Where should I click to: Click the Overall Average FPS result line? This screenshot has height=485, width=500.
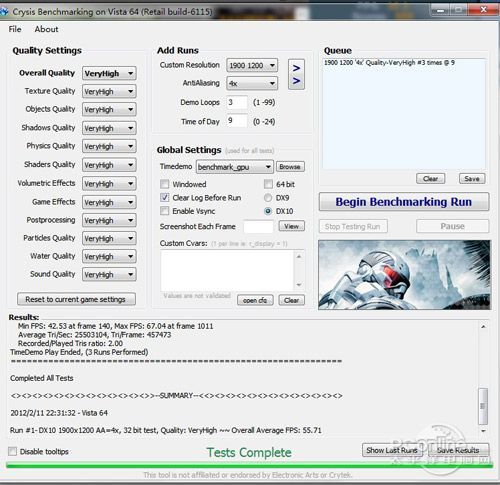coord(166,430)
